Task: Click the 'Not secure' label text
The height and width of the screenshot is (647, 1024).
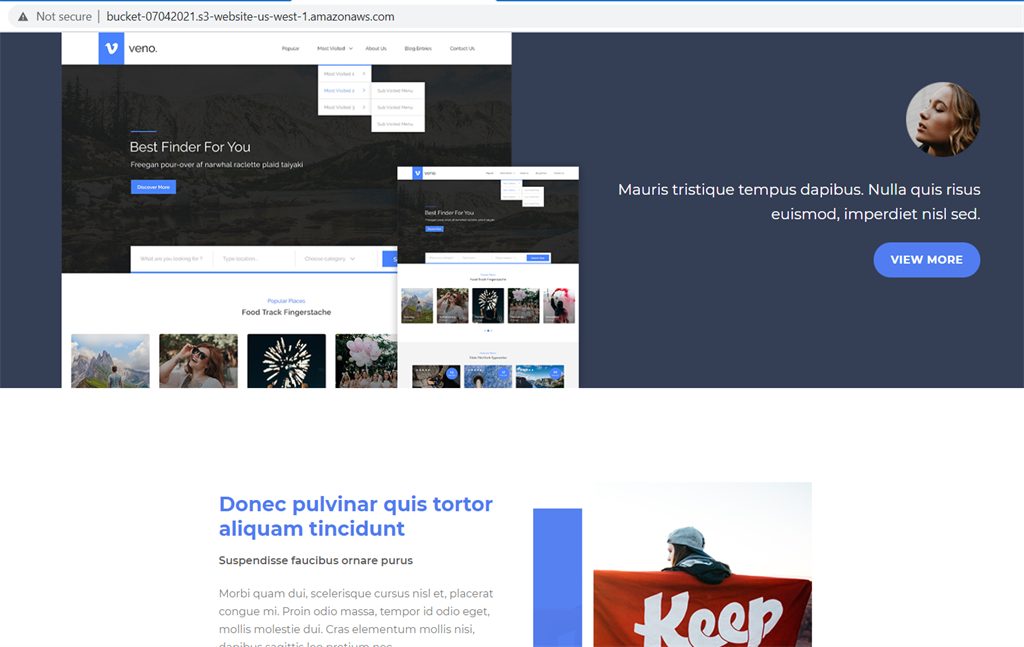Action: 64,17
